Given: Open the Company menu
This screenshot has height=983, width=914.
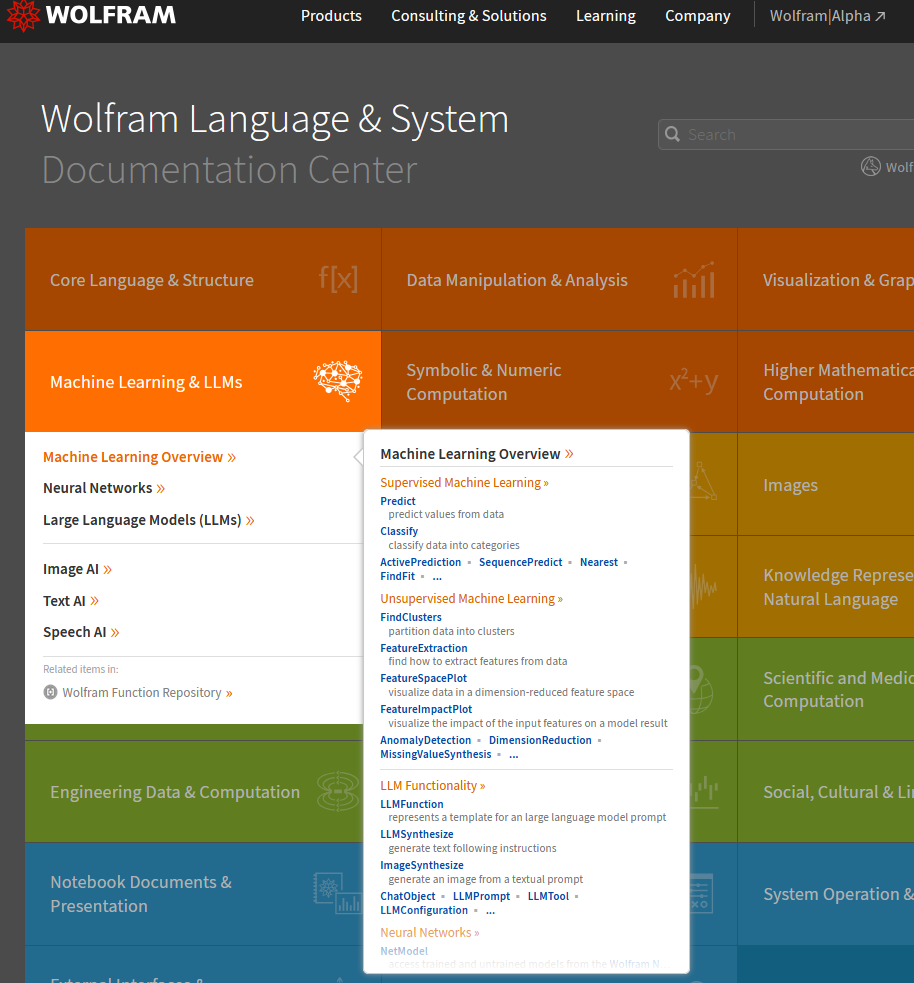Looking at the screenshot, I should coord(698,16).
